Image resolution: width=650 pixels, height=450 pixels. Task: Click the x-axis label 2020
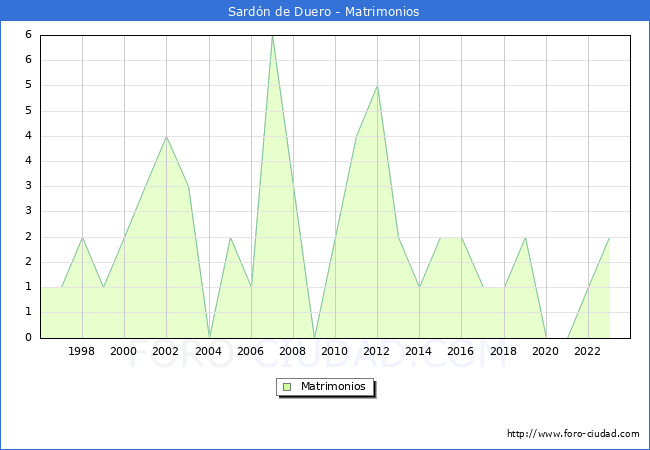pos(546,351)
